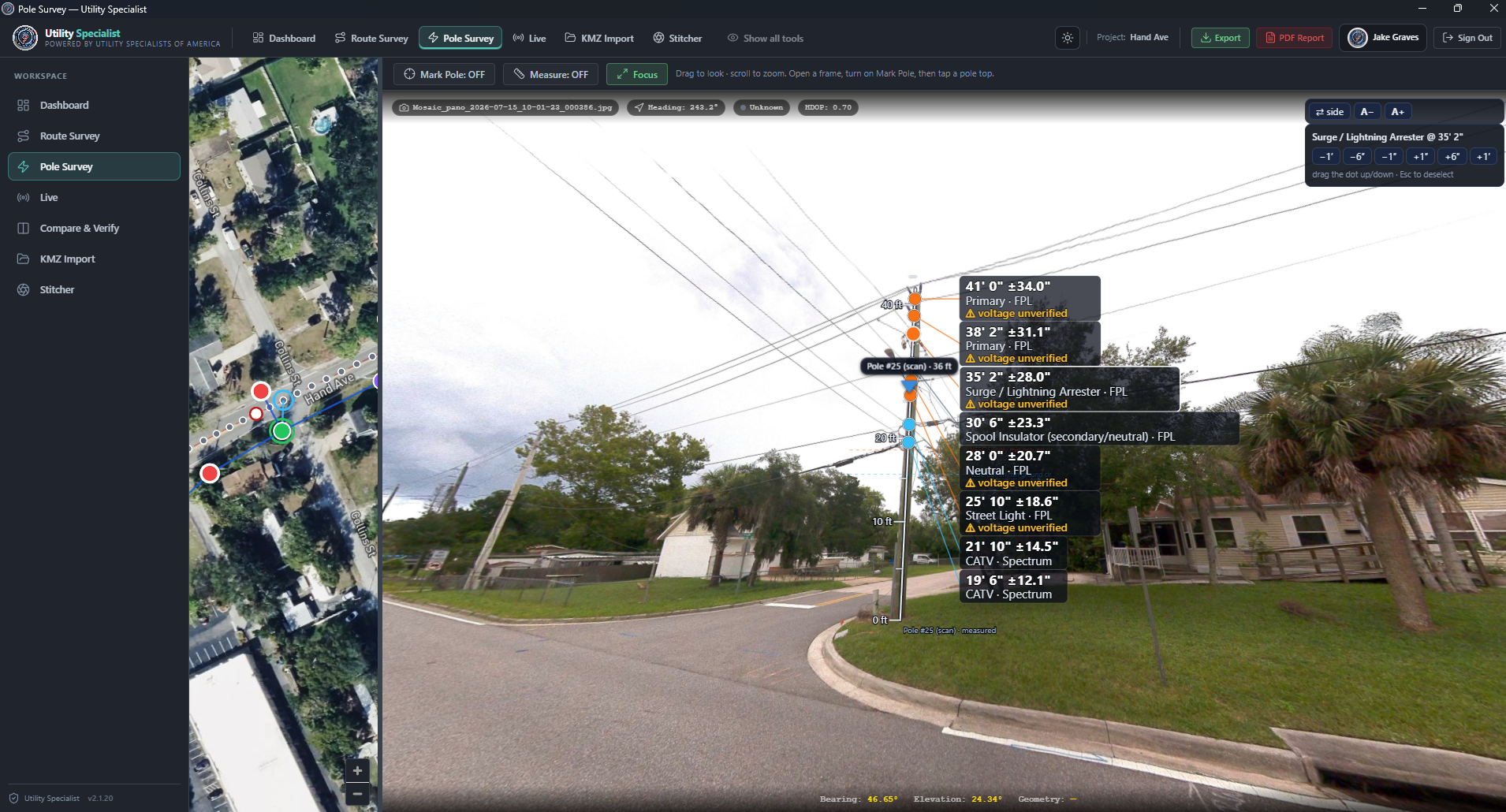Lower arrester height by one foot
This screenshot has height=812, width=1506.
pos(1326,156)
